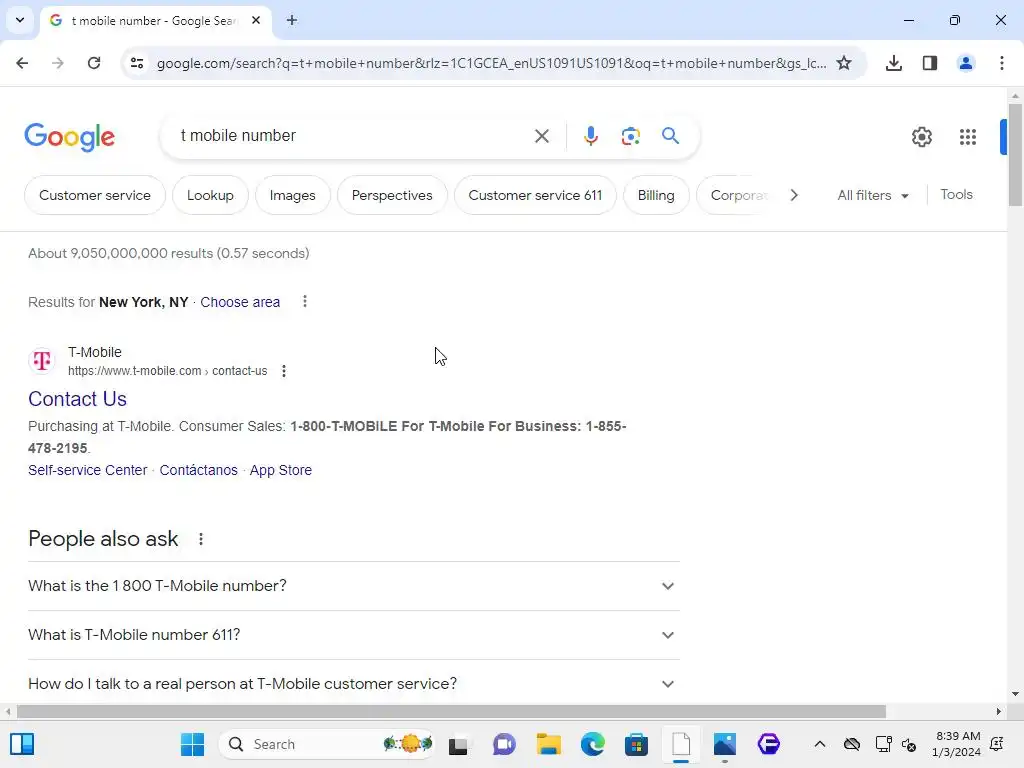Open Contáctanos link
1024x768 pixels.
coord(199,470)
